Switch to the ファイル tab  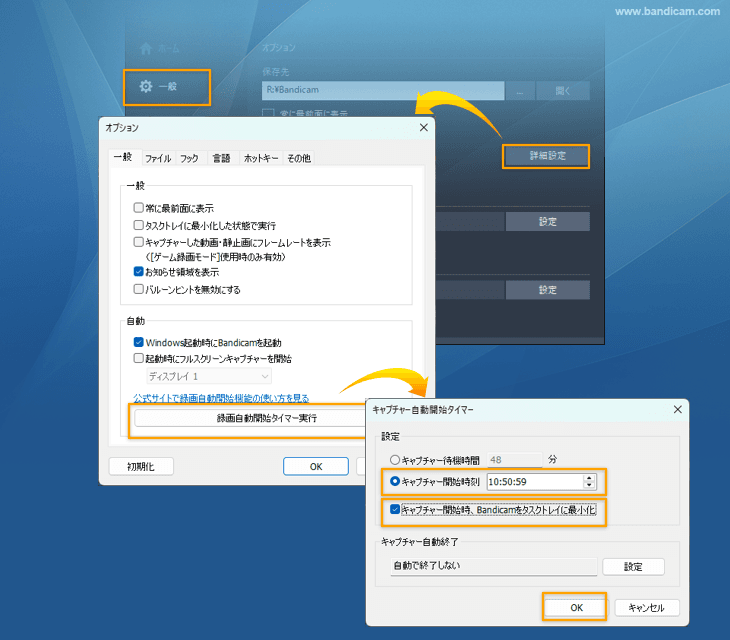tap(157, 158)
